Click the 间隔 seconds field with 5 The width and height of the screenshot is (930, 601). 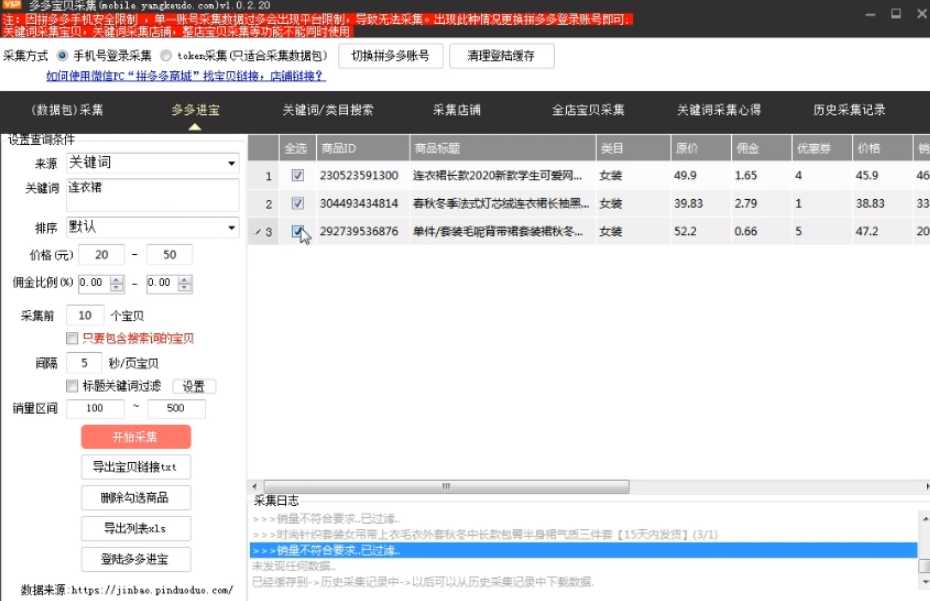pyautogui.click(x=84, y=362)
